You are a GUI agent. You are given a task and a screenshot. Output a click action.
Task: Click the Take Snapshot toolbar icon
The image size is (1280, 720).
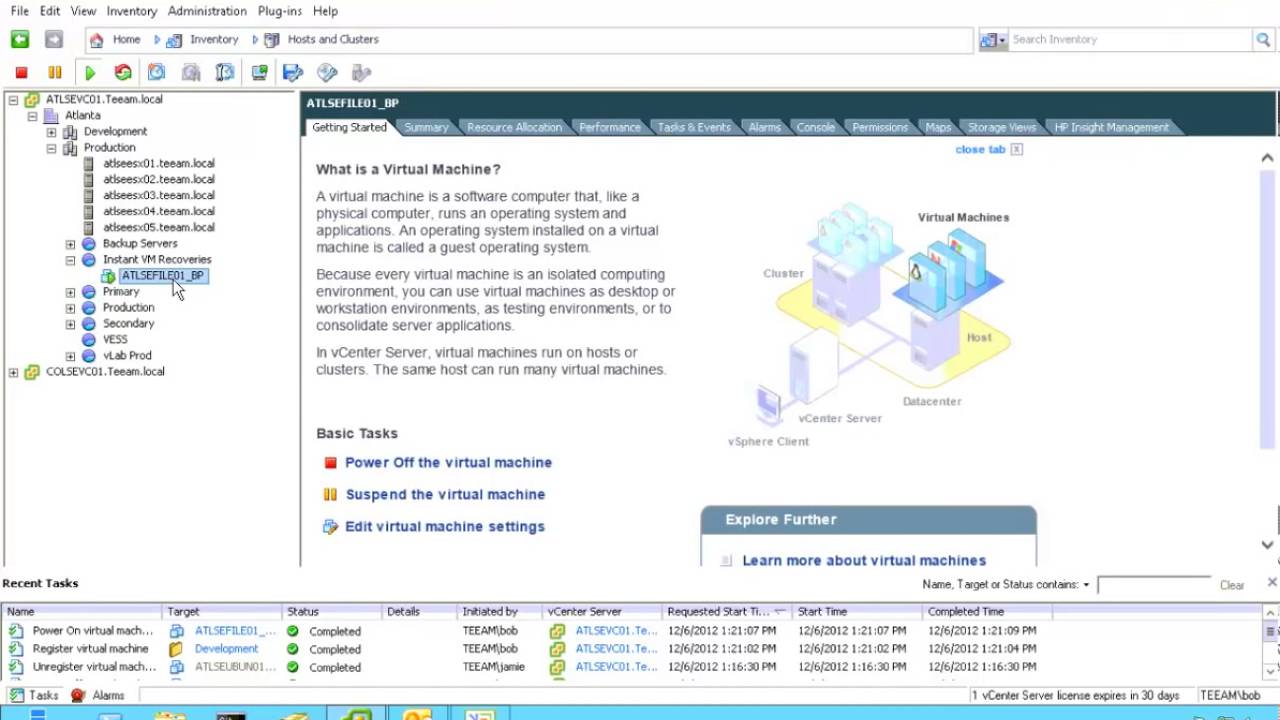(x=156, y=73)
